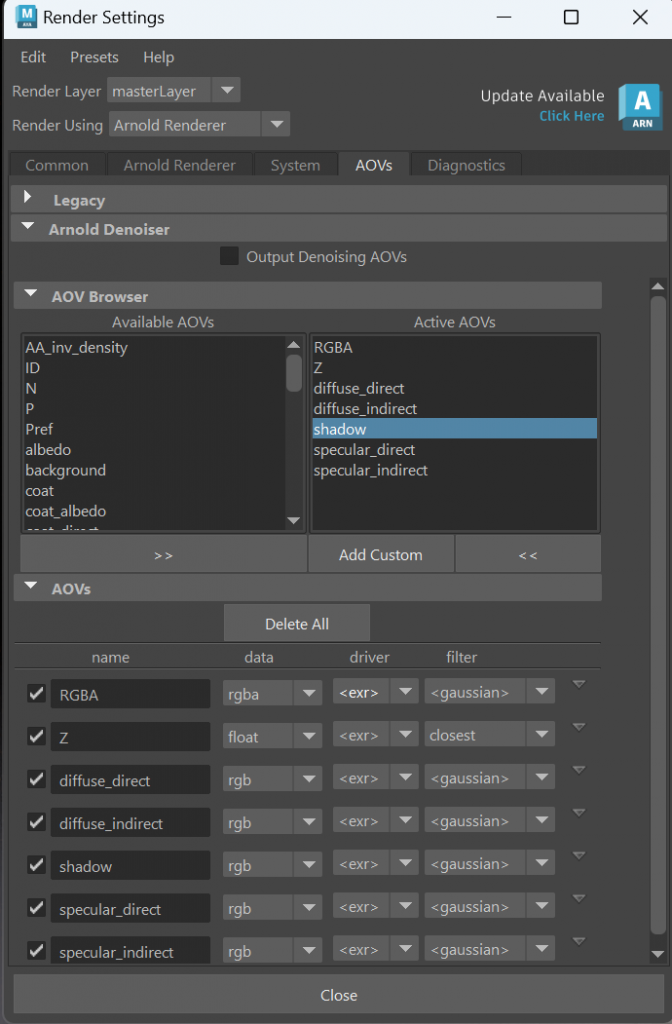Switch to the Arnold Renderer tab
Screen dimensions: 672x1024
click(180, 165)
